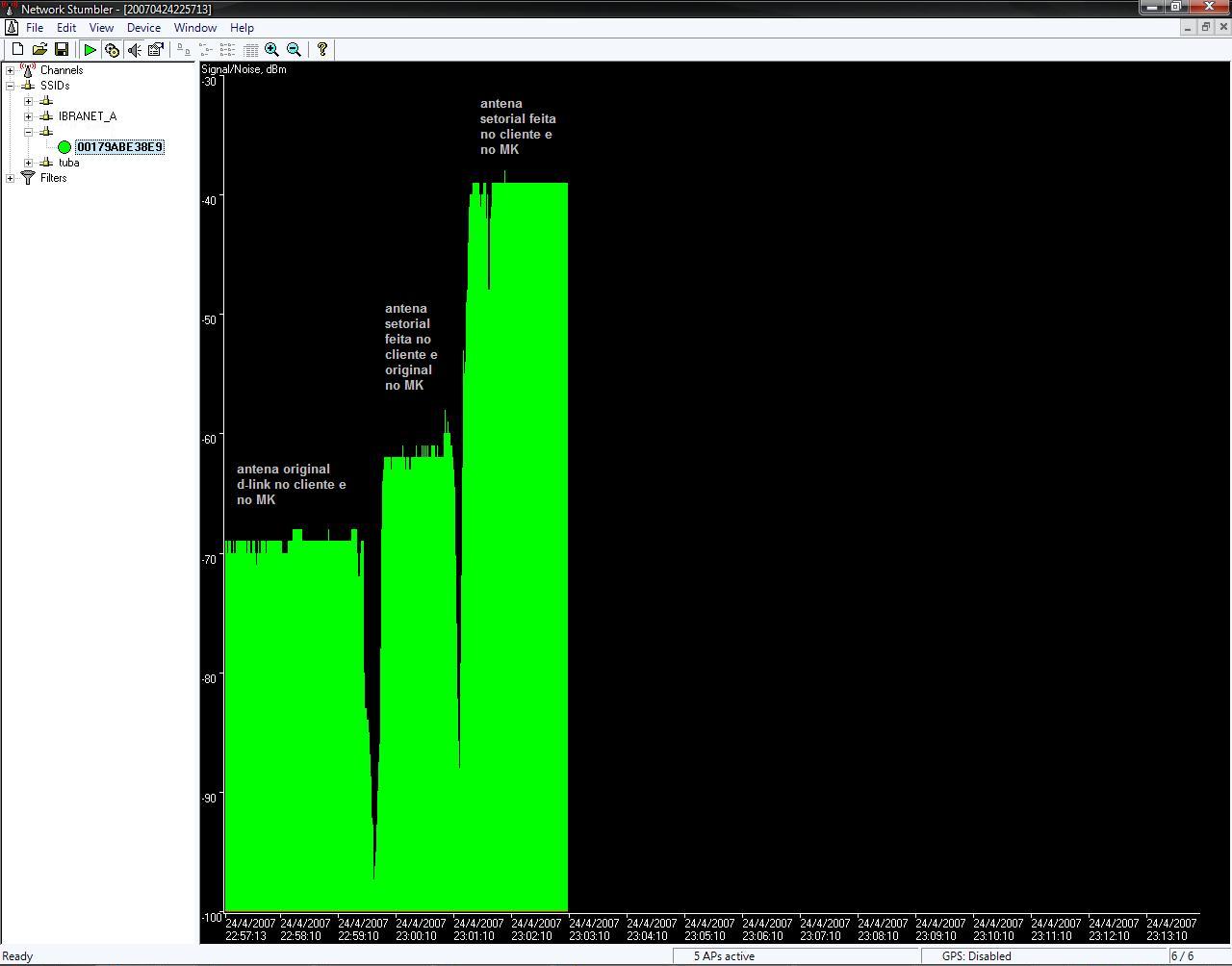Click the 'antena original d-link' graph annotation
This screenshot has width=1232, height=966.
click(292, 484)
